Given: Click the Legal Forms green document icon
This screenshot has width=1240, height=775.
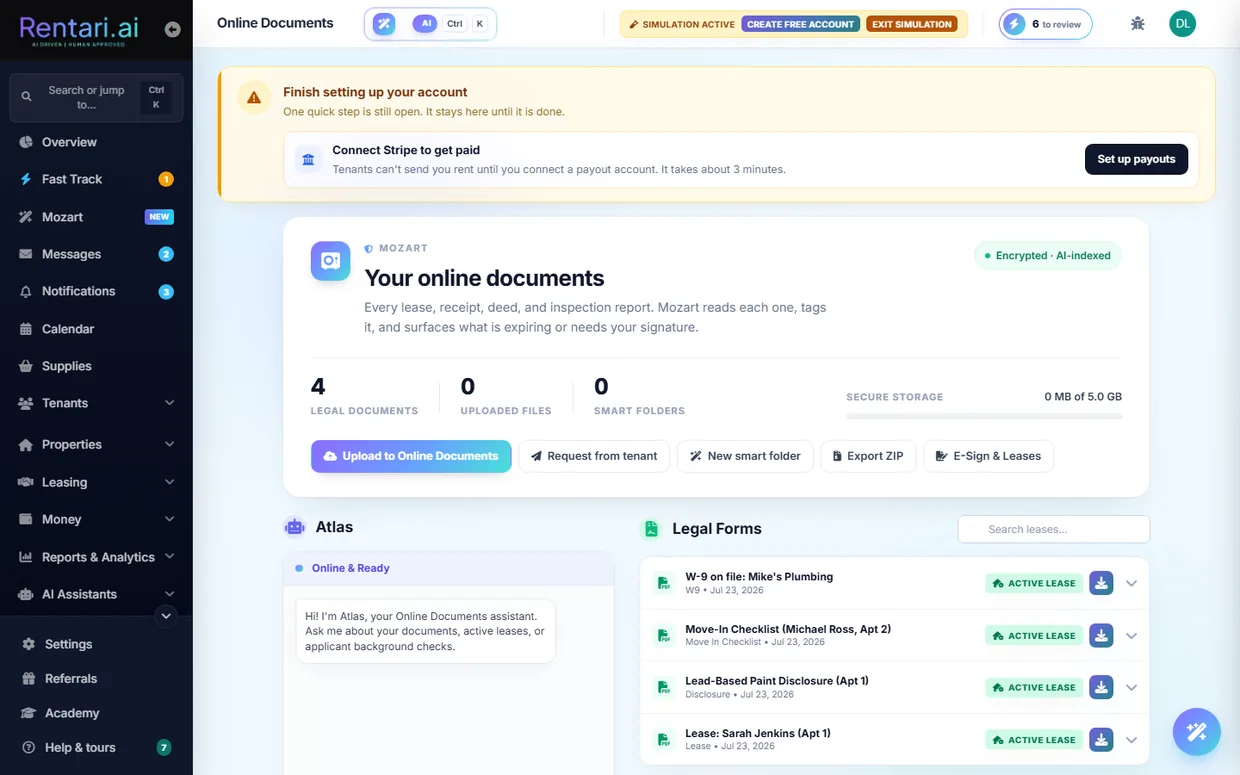Looking at the screenshot, I should click(x=651, y=528).
